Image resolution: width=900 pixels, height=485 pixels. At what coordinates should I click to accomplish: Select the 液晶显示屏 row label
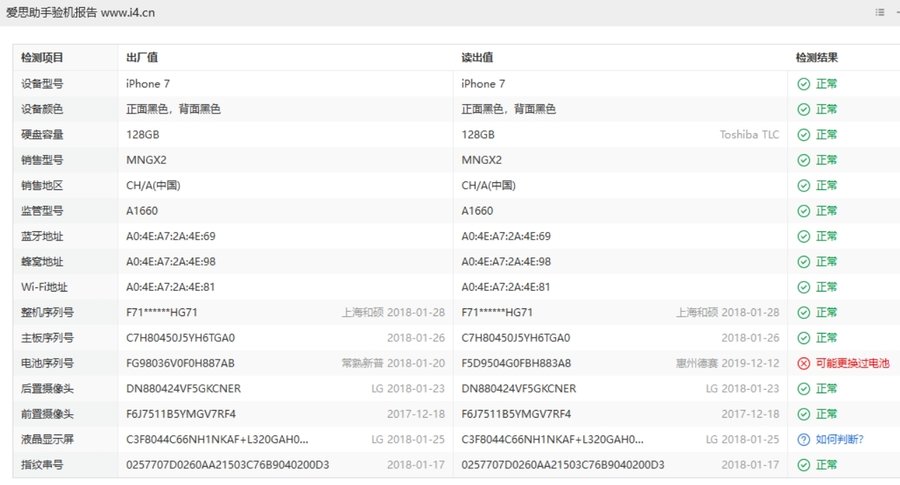pyautogui.click(x=47, y=439)
